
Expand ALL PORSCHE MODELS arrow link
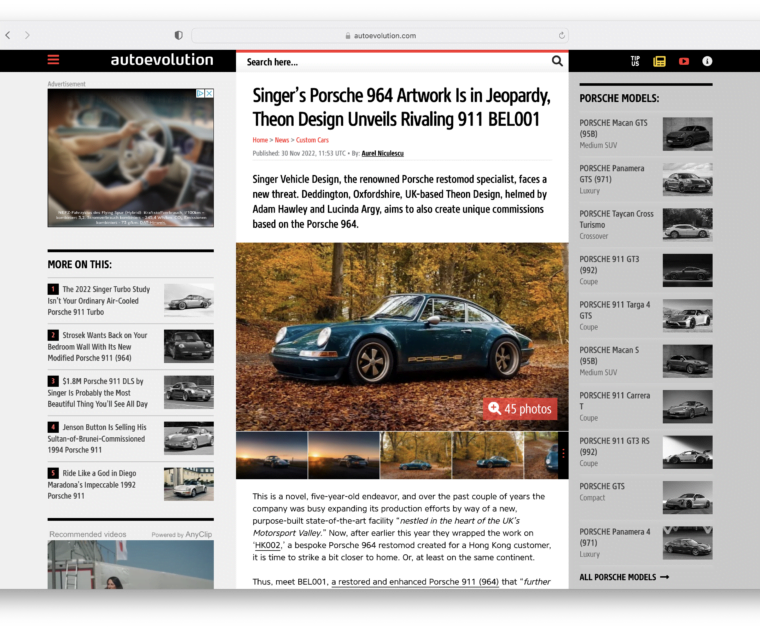click(x=624, y=577)
